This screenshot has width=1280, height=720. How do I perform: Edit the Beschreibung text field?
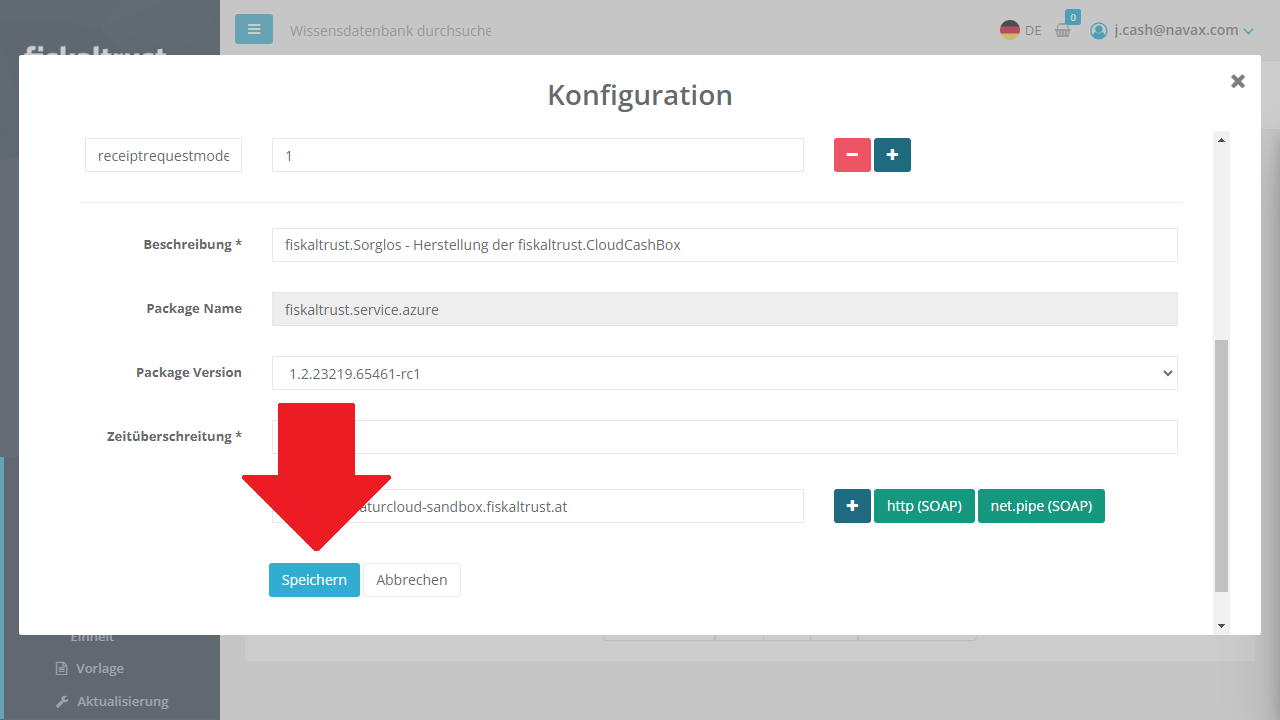pos(725,245)
